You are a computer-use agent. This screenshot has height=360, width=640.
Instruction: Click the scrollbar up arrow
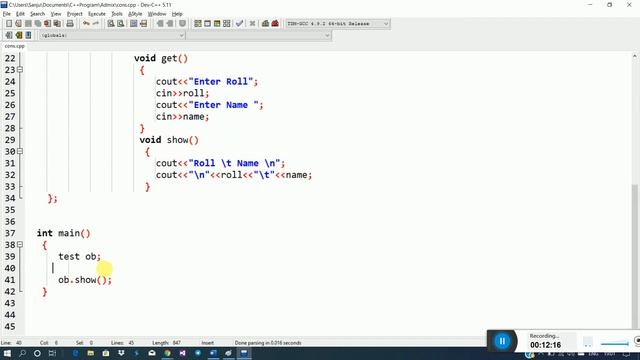point(635,56)
